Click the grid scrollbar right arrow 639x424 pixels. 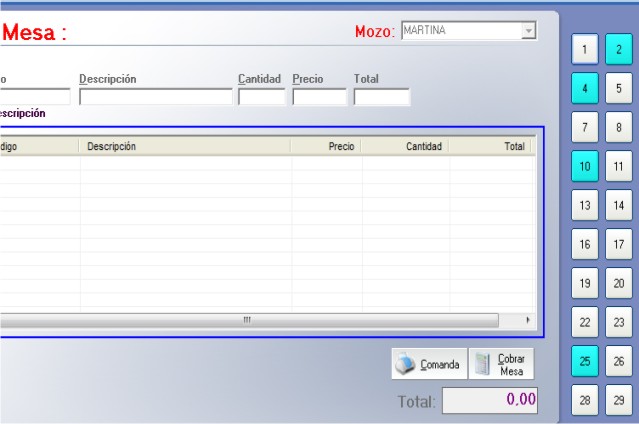point(528,320)
